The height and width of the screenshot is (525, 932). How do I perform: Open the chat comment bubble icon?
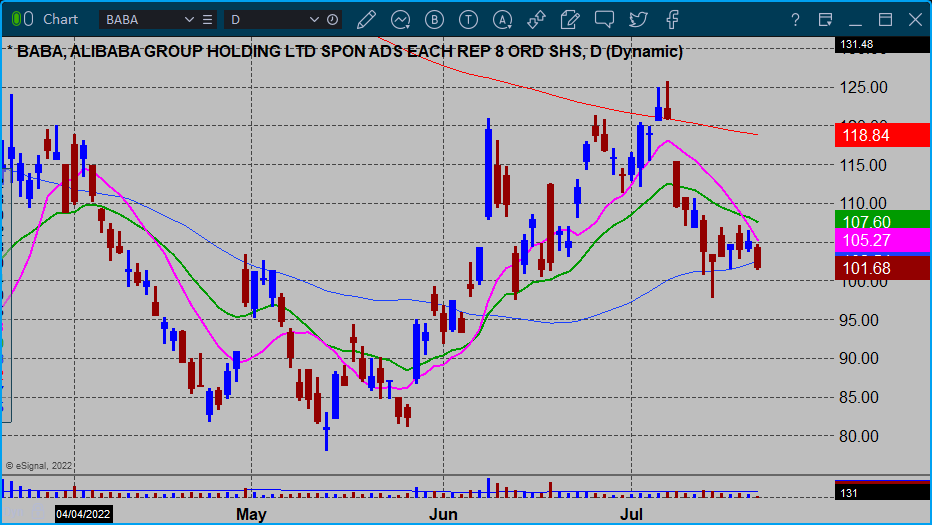tap(604, 20)
